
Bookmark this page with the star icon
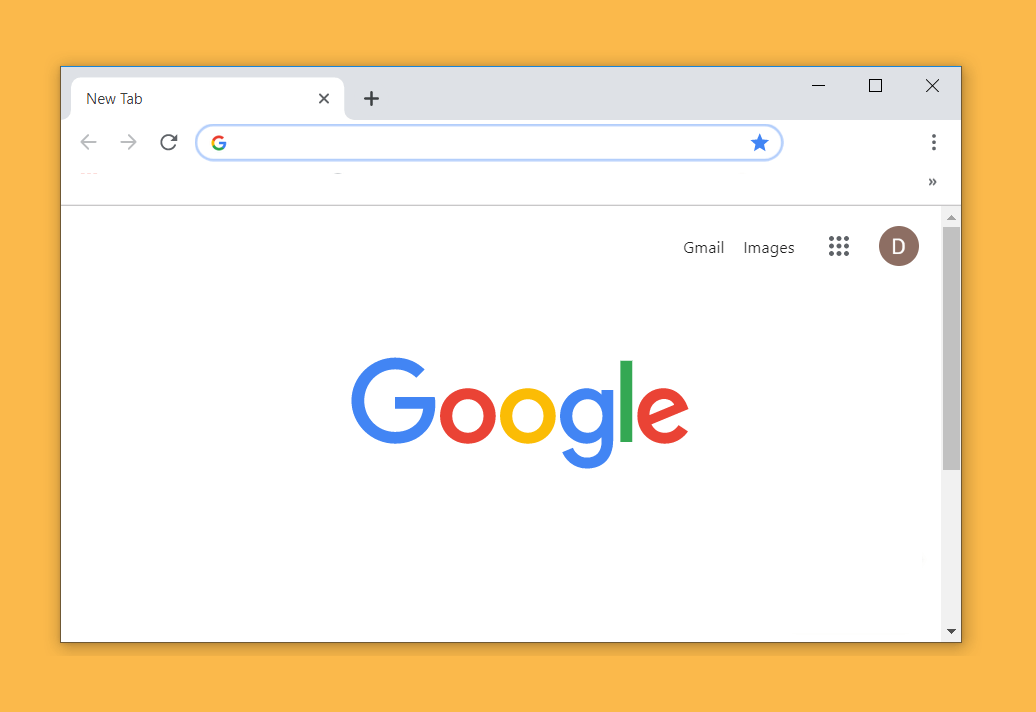[x=759, y=142]
